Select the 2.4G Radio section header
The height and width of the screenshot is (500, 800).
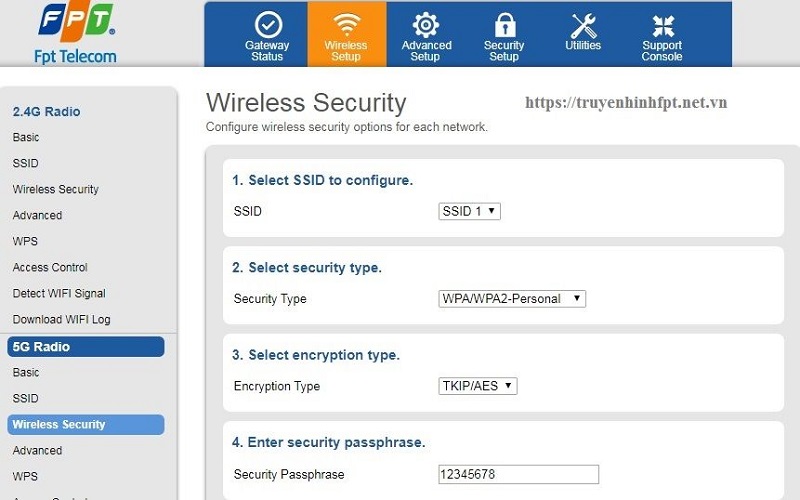tap(46, 112)
